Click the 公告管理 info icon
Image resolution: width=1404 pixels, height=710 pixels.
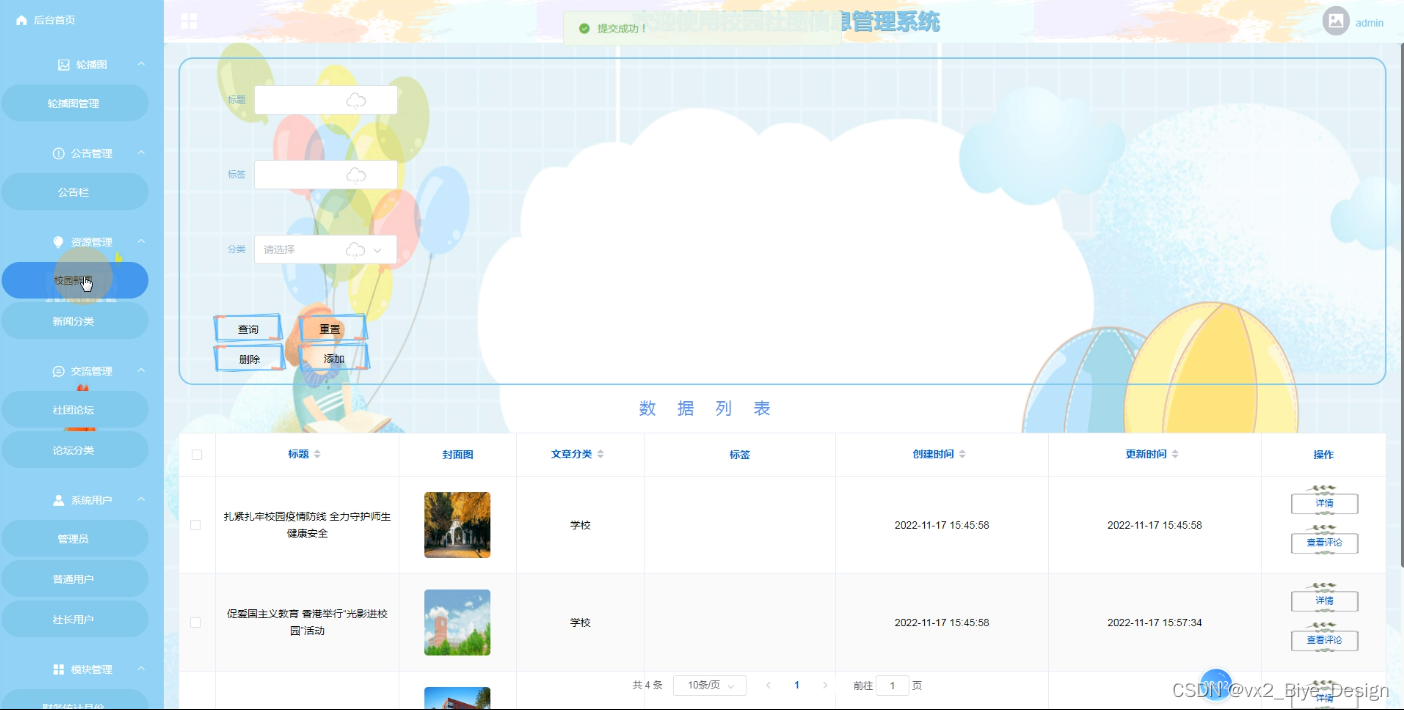point(58,154)
